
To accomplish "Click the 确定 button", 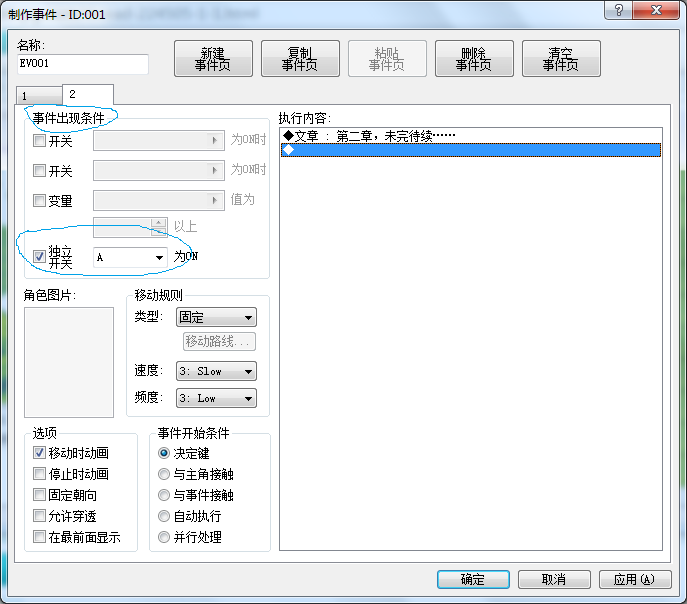I will click(x=473, y=579).
